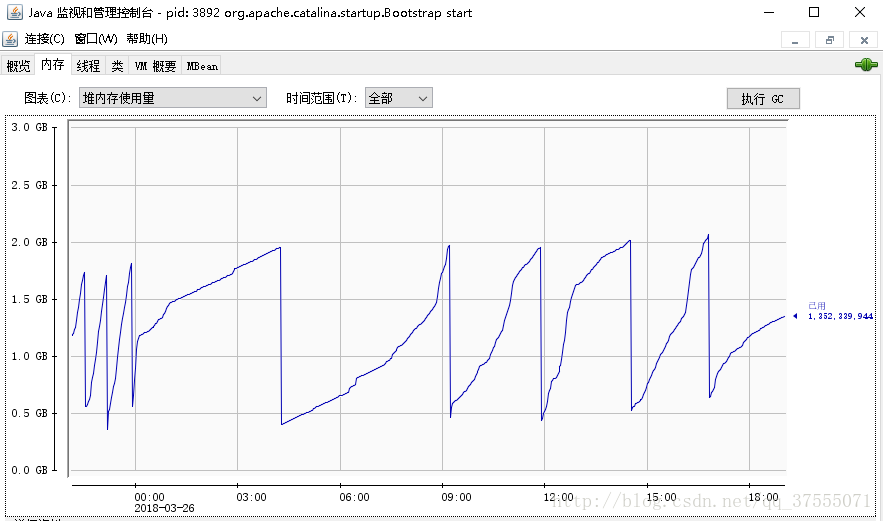Screen dimensions: 883x521
Task: Maximize the main JConsole window
Action: 814,12
